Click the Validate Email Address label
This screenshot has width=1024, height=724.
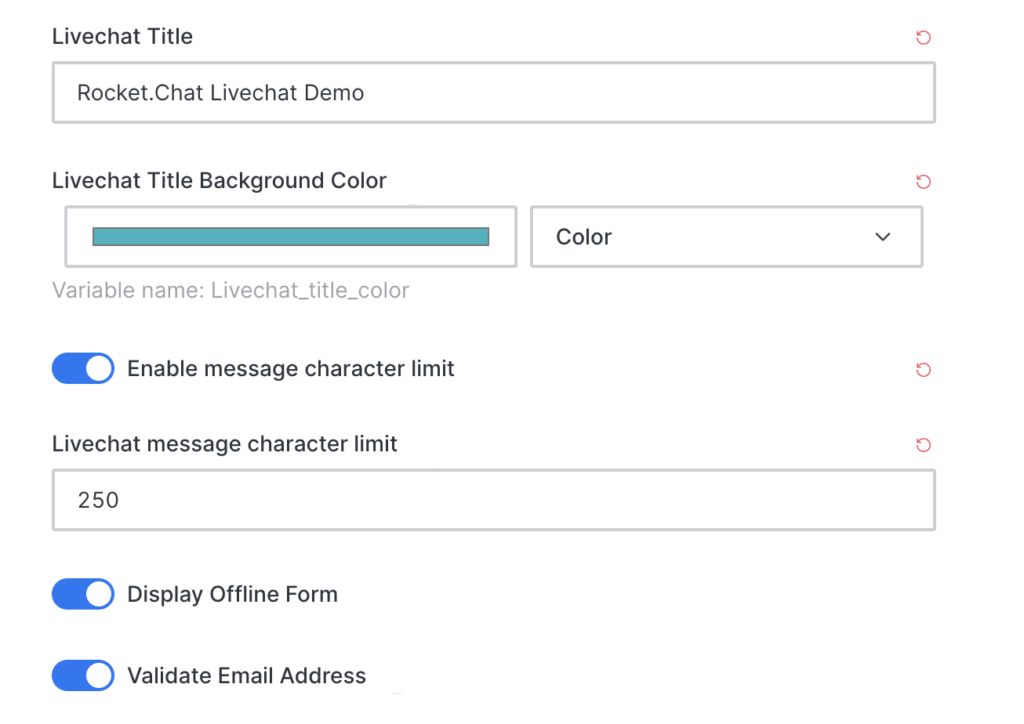(246, 676)
